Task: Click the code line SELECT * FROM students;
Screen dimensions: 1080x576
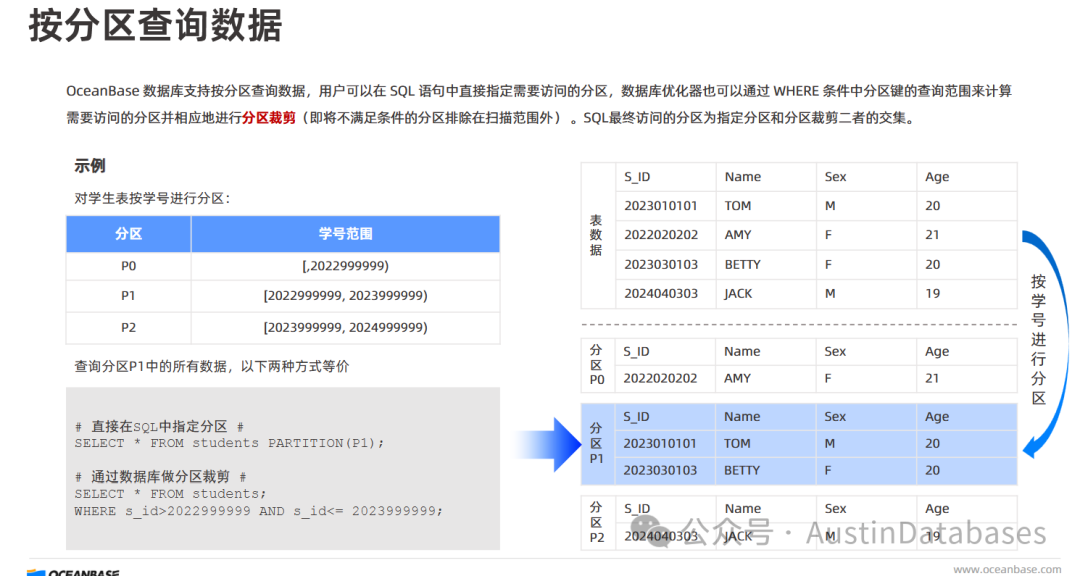Action: coord(170,494)
